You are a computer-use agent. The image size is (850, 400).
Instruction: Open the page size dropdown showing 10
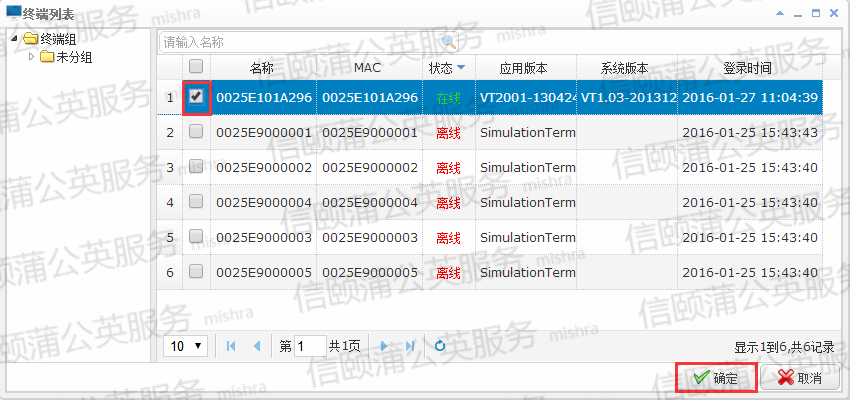[185, 346]
